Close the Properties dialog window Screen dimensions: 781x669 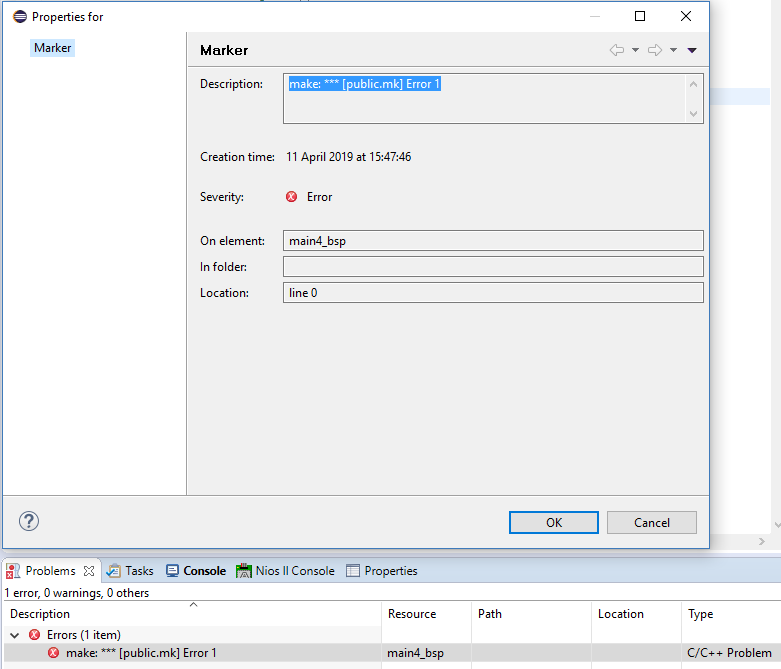[x=686, y=16]
